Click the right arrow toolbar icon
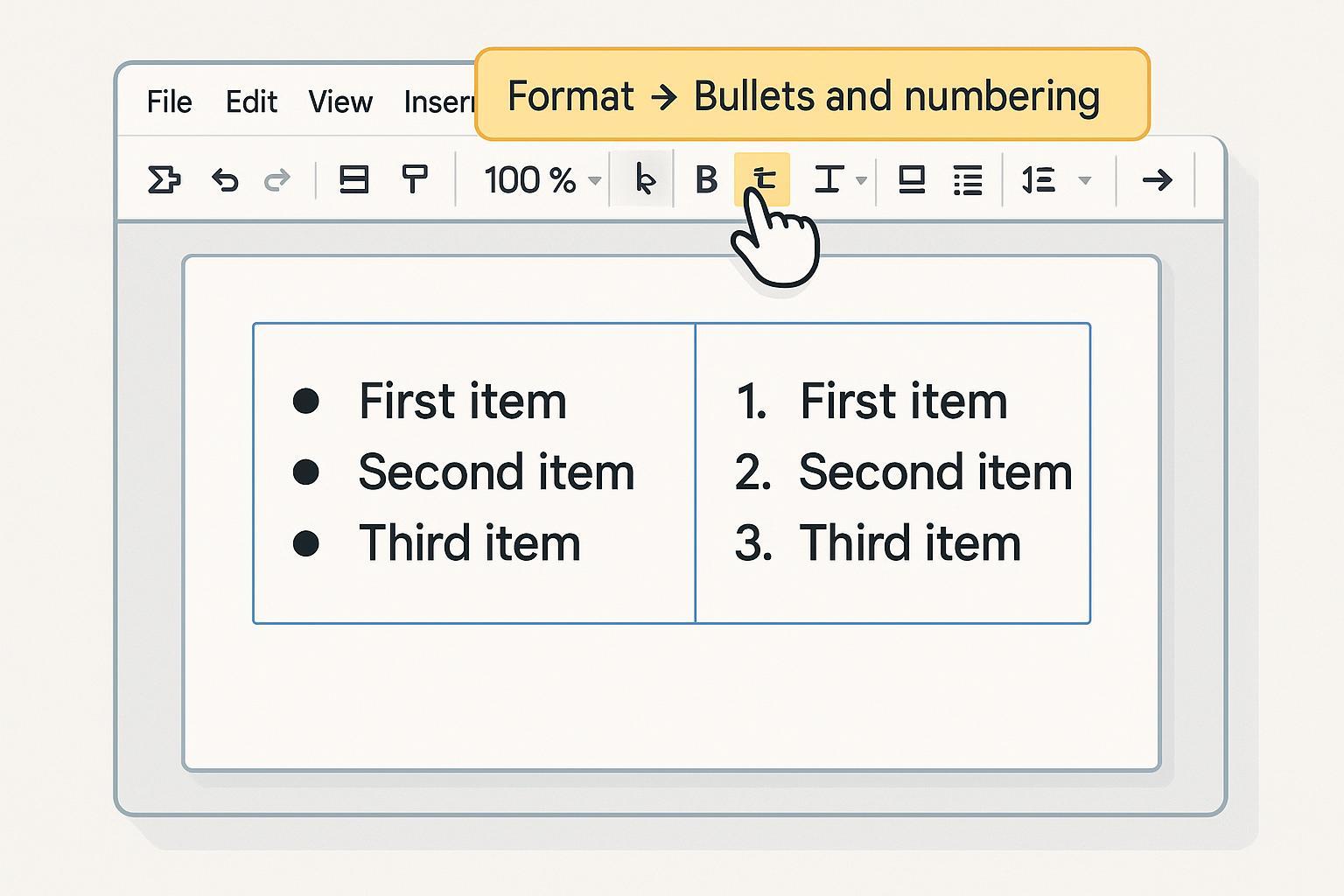This screenshot has width=1344, height=896. pyautogui.click(x=1157, y=180)
